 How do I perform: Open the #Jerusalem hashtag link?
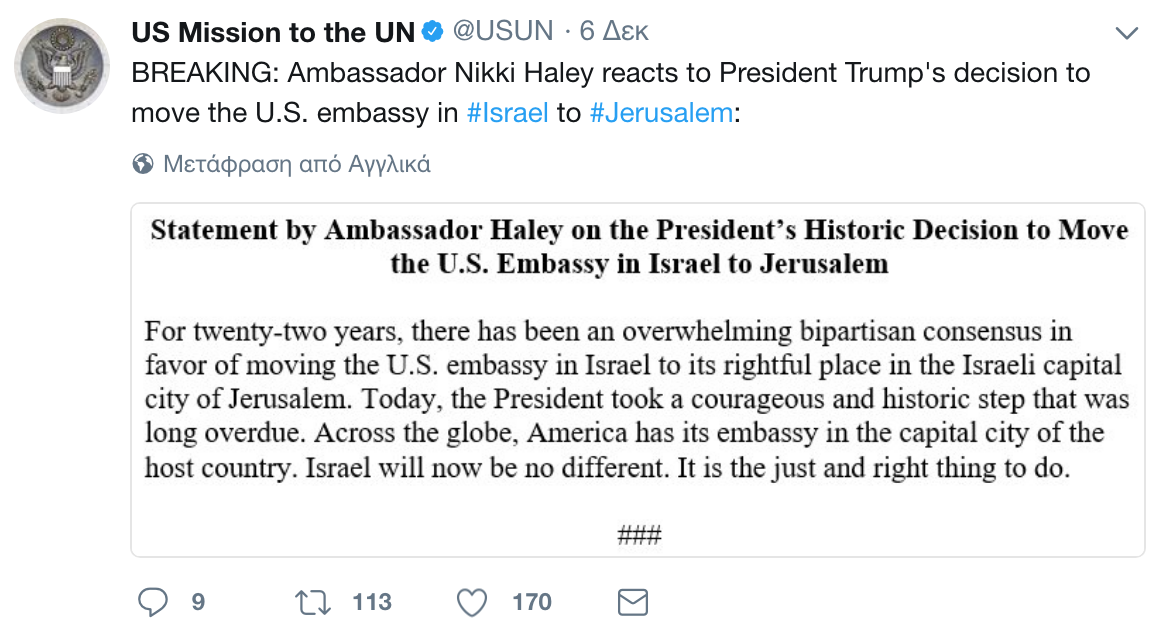point(661,112)
